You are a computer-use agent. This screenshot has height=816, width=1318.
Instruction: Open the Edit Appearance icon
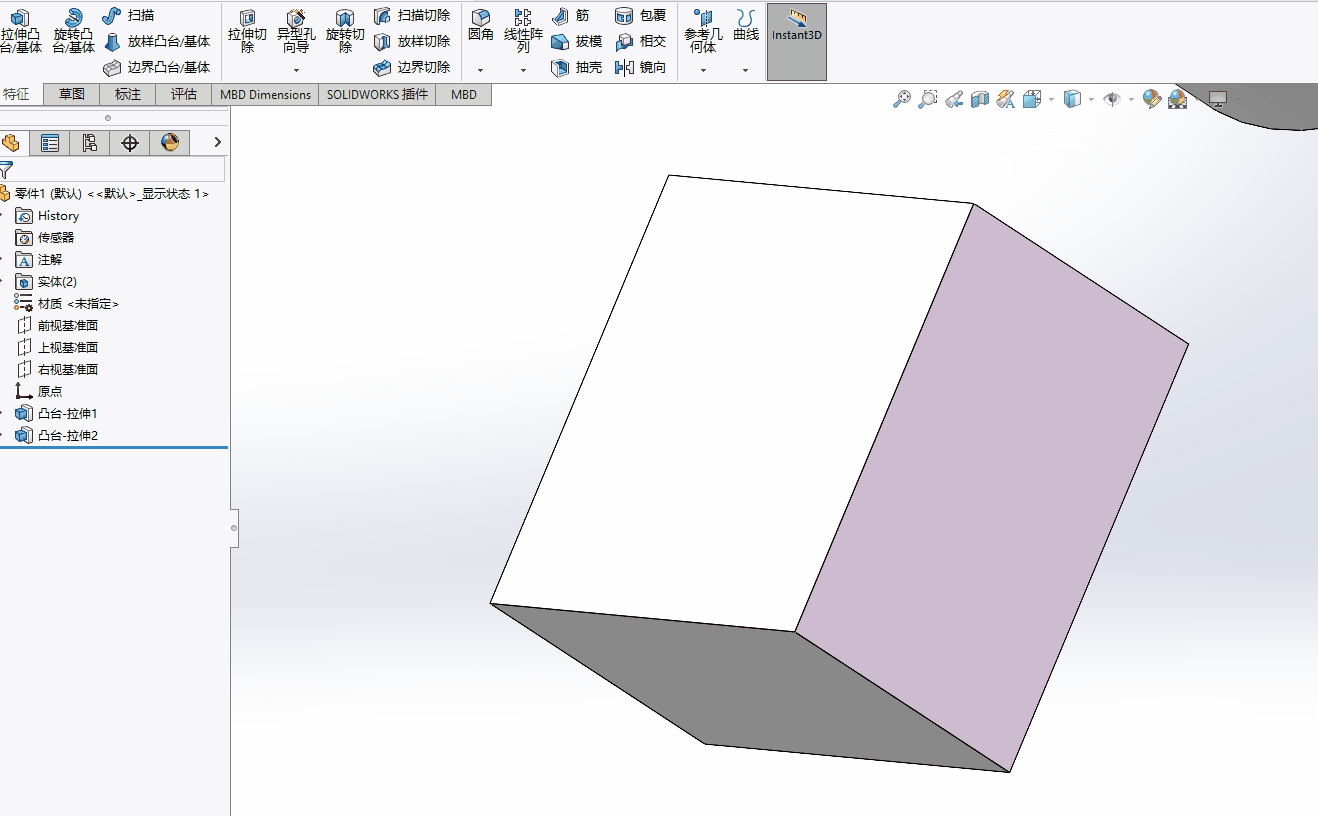pos(1152,99)
